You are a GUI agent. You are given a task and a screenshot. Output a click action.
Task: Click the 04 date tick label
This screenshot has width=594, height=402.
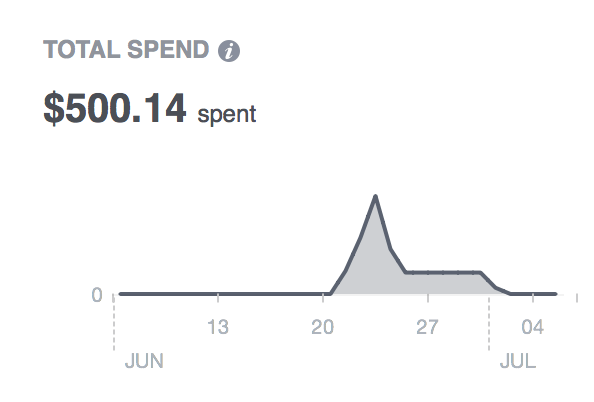(533, 327)
